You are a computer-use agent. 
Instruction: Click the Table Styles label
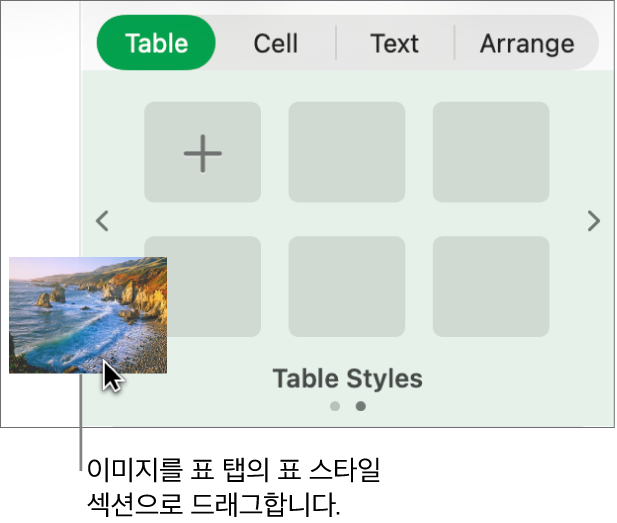pyautogui.click(x=348, y=379)
